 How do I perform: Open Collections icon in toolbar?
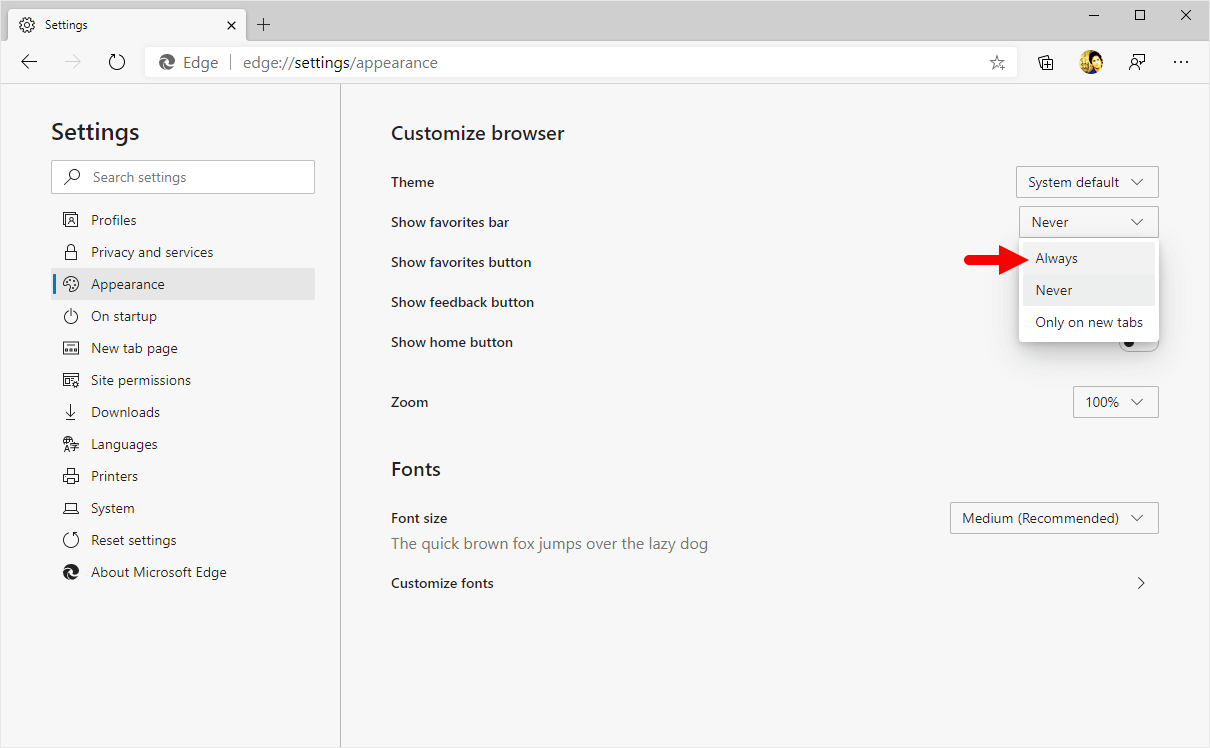1046,62
